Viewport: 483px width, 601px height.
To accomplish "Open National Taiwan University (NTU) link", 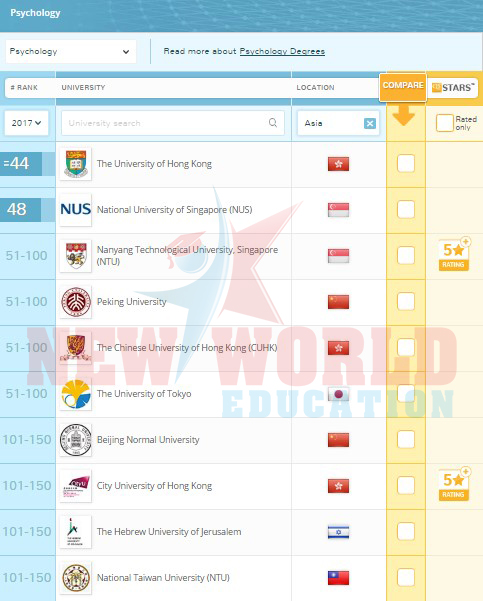I will click(x=163, y=578).
